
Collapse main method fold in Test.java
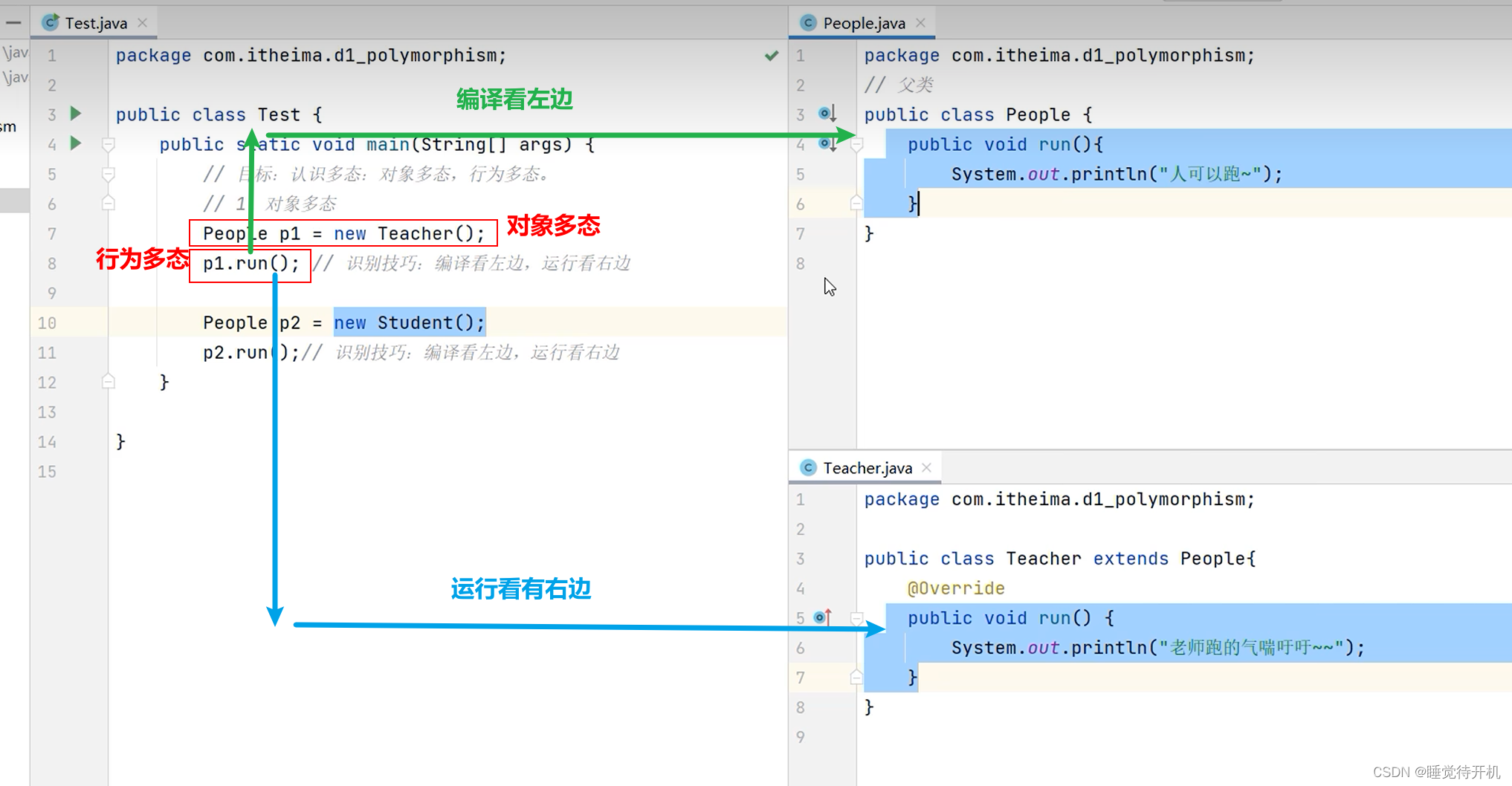tap(109, 144)
